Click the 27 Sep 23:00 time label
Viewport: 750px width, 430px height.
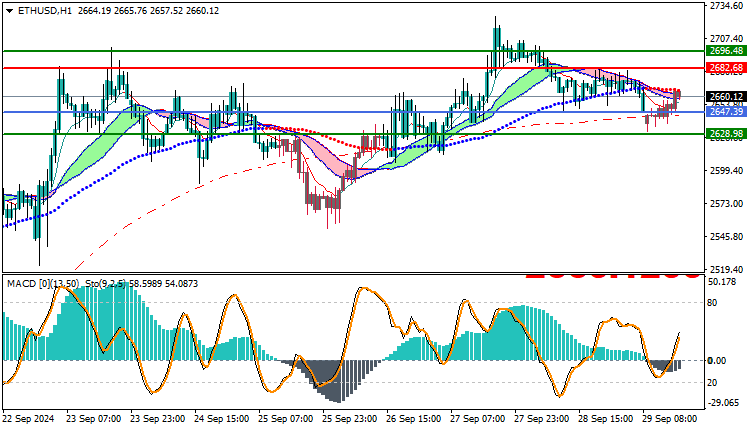541,419
